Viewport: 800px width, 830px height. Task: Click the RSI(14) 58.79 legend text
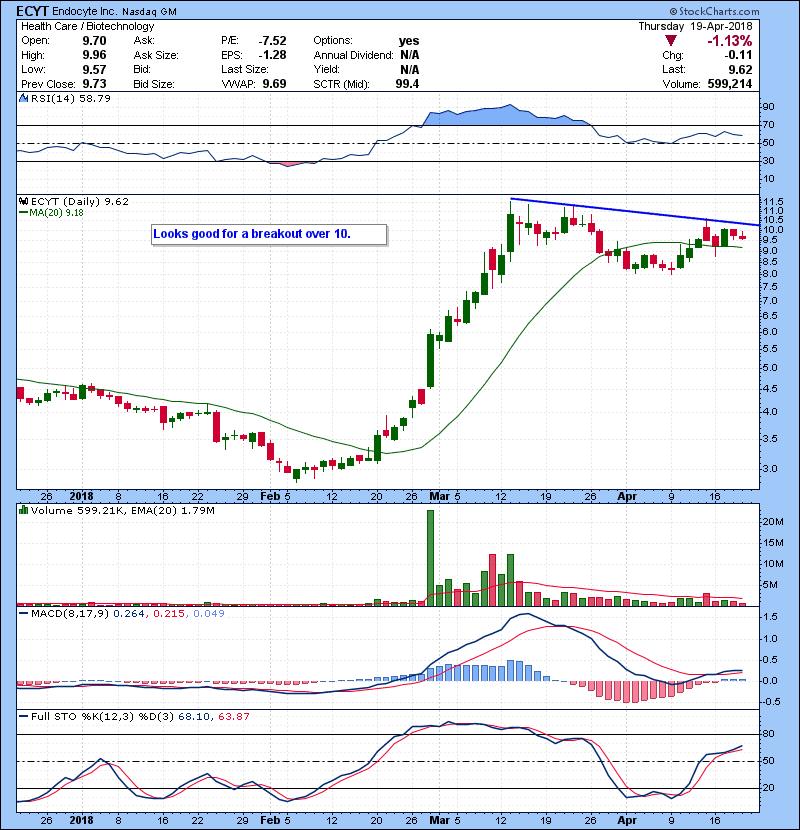71,98
